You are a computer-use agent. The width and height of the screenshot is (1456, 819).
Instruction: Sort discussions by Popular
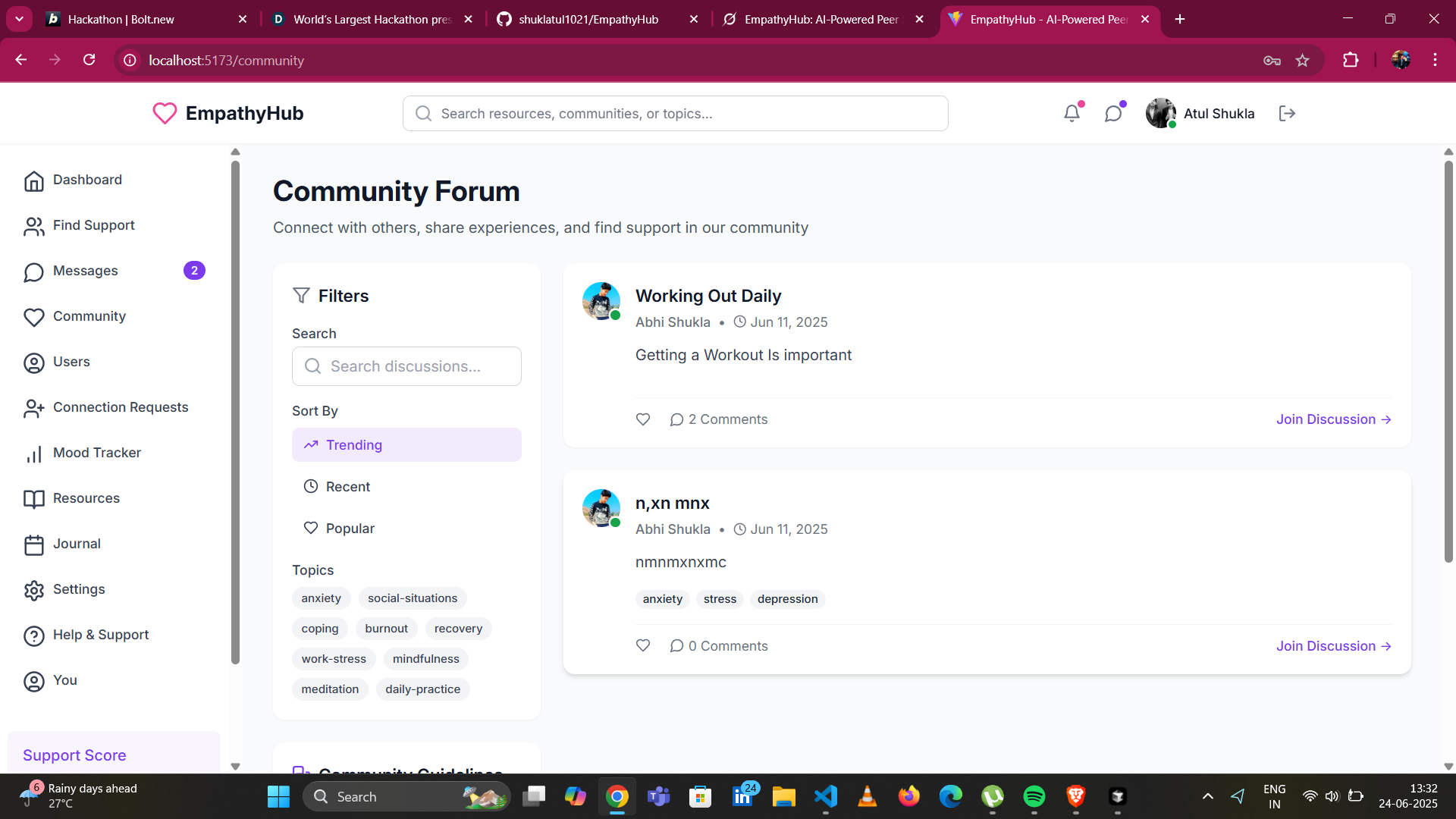[350, 529]
